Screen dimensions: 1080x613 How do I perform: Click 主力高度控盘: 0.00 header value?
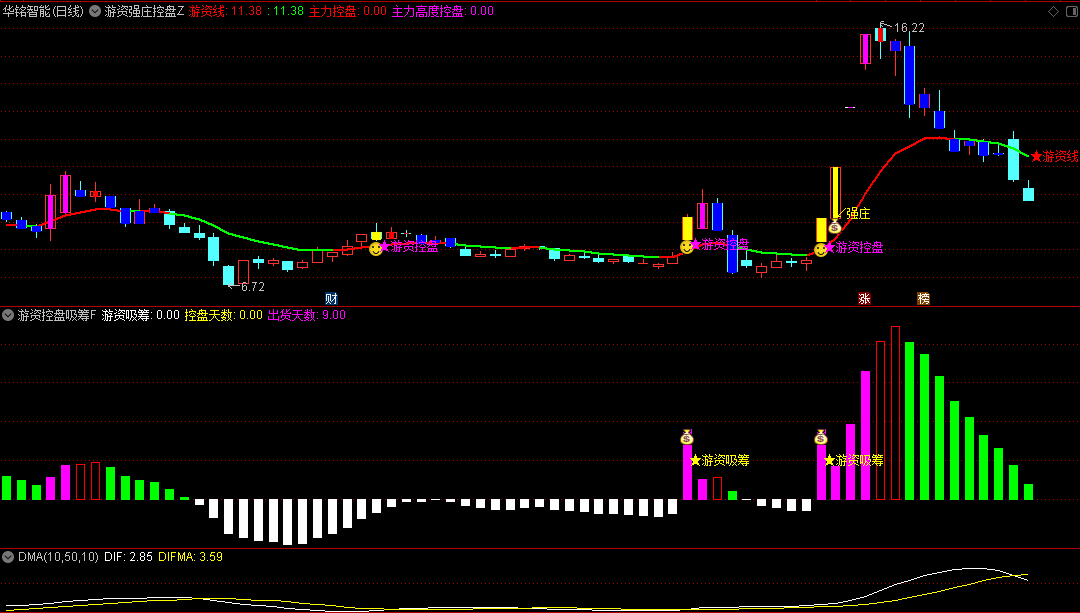point(443,11)
